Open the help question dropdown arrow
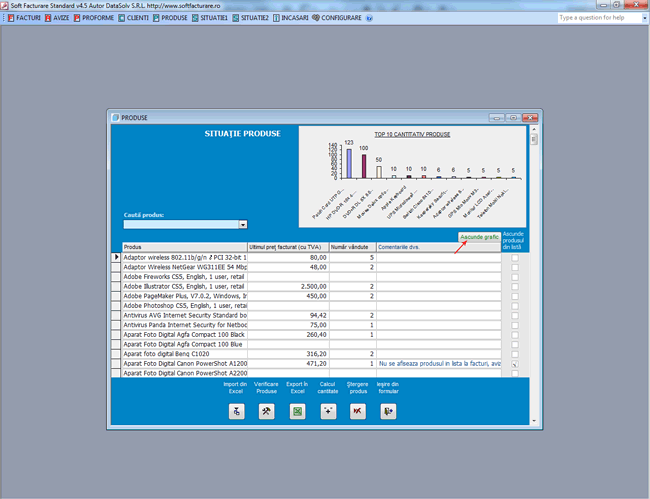Image resolution: width=650 pixels, height=499 pixels. [x=645, y=18]
